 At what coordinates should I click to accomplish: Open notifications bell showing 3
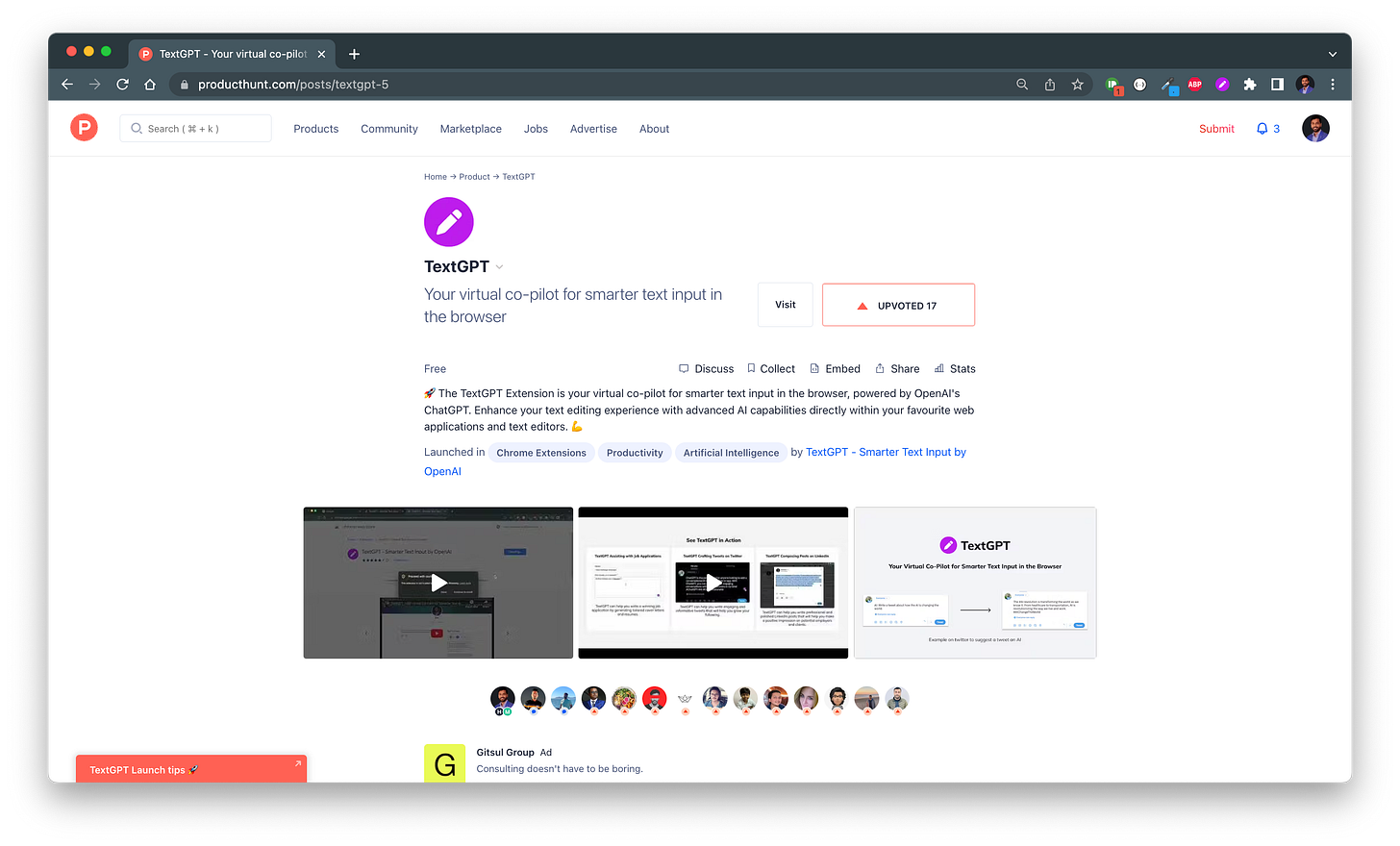coord(1268,129)
